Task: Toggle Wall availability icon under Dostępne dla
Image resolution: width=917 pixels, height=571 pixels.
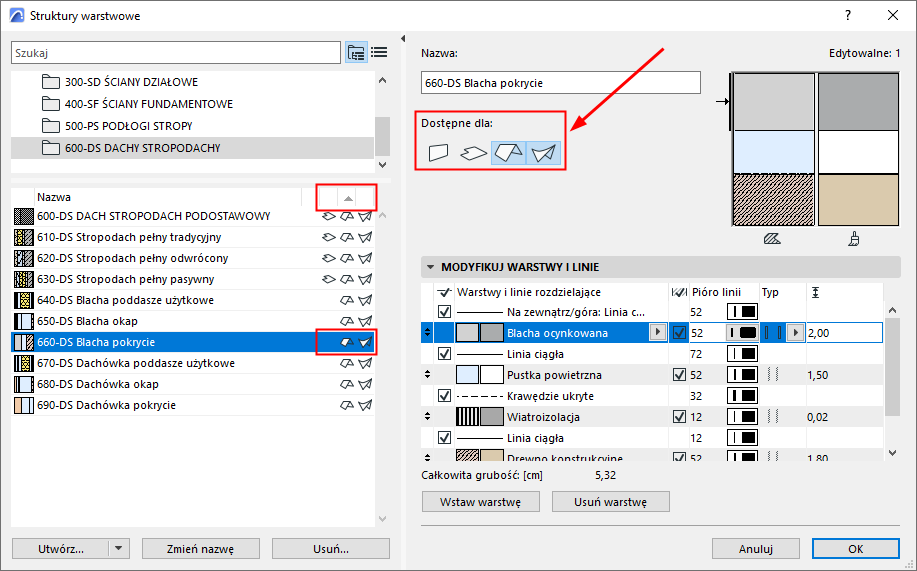Action: (439, 153)
